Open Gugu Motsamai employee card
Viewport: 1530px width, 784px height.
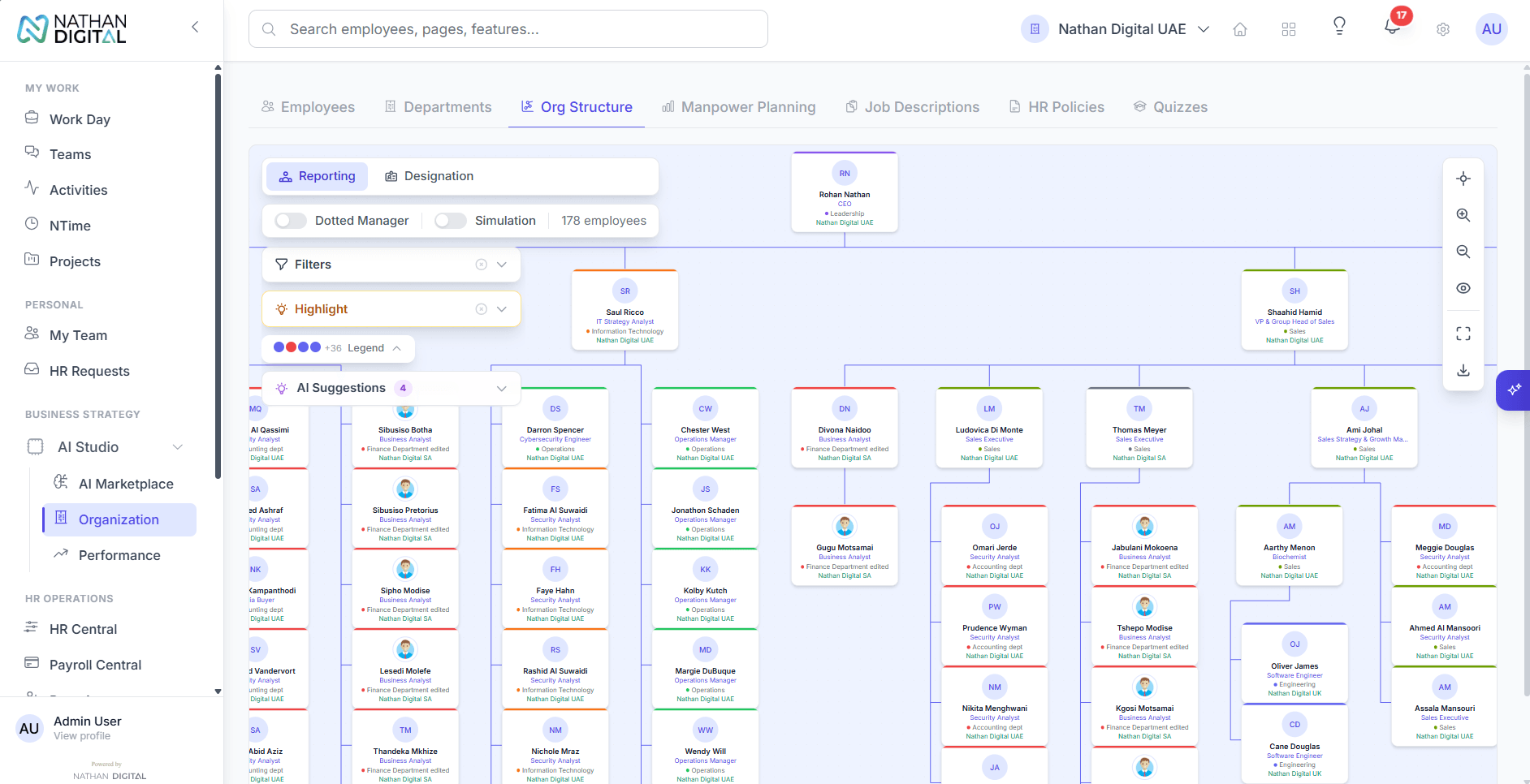[x=845, y=545]
